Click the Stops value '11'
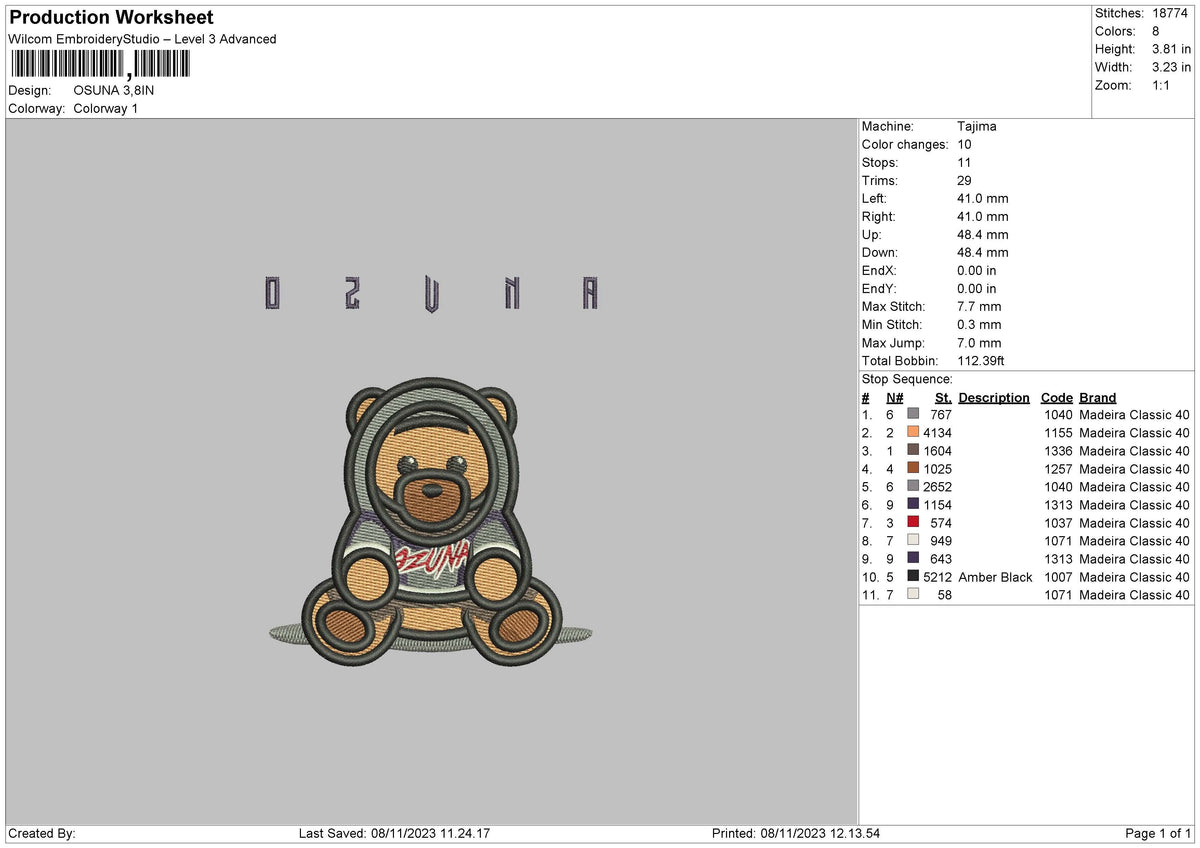The height and width of the screenshot is (848, 1200). click(x=964, y=162)
